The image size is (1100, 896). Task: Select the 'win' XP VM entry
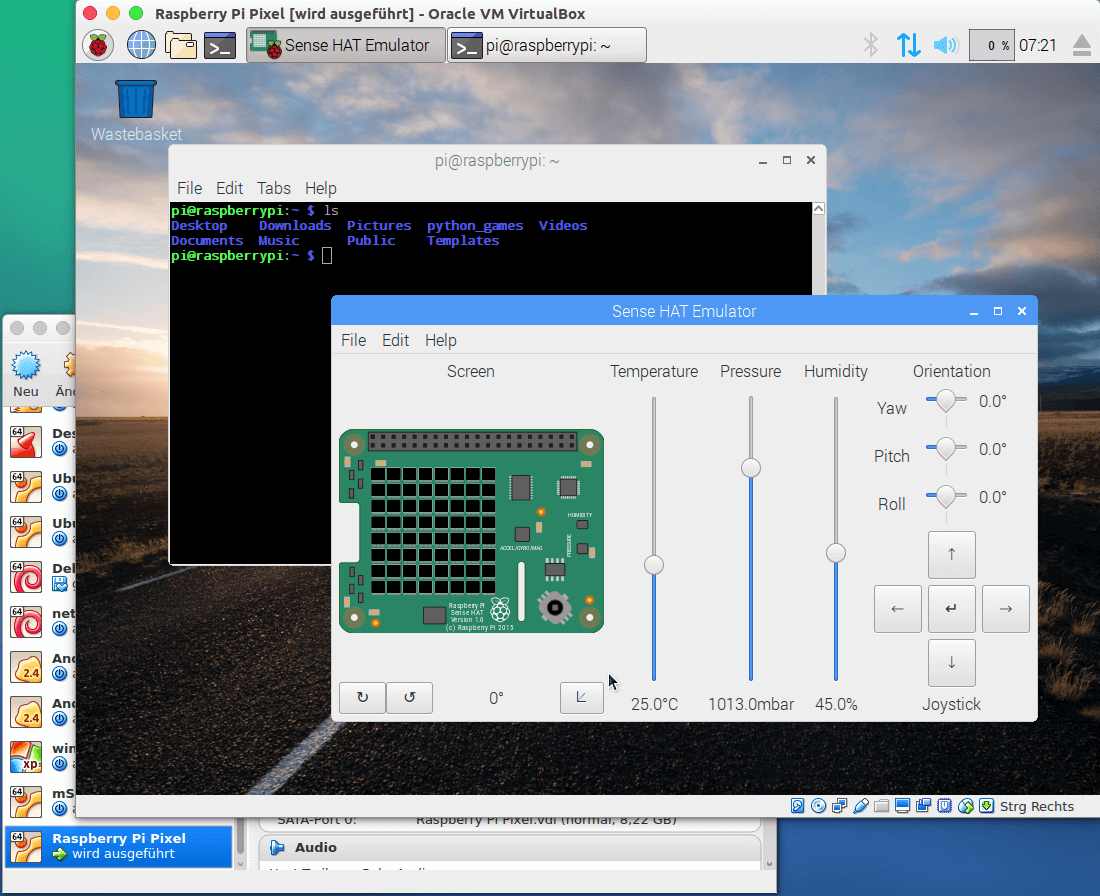41,756
